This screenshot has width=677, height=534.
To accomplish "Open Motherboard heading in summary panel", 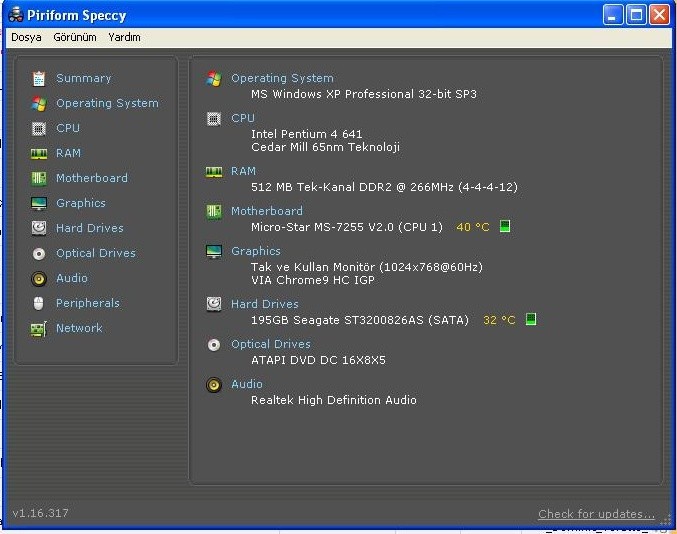I will coord(267,211).
